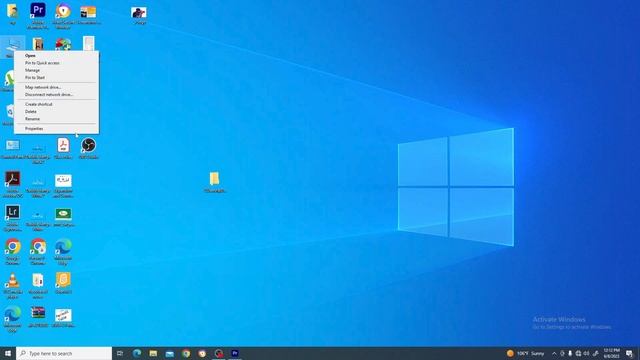Choose Disconnect network drive option
Viewport: 640px width, 360px height.
[x=49, y=95]
